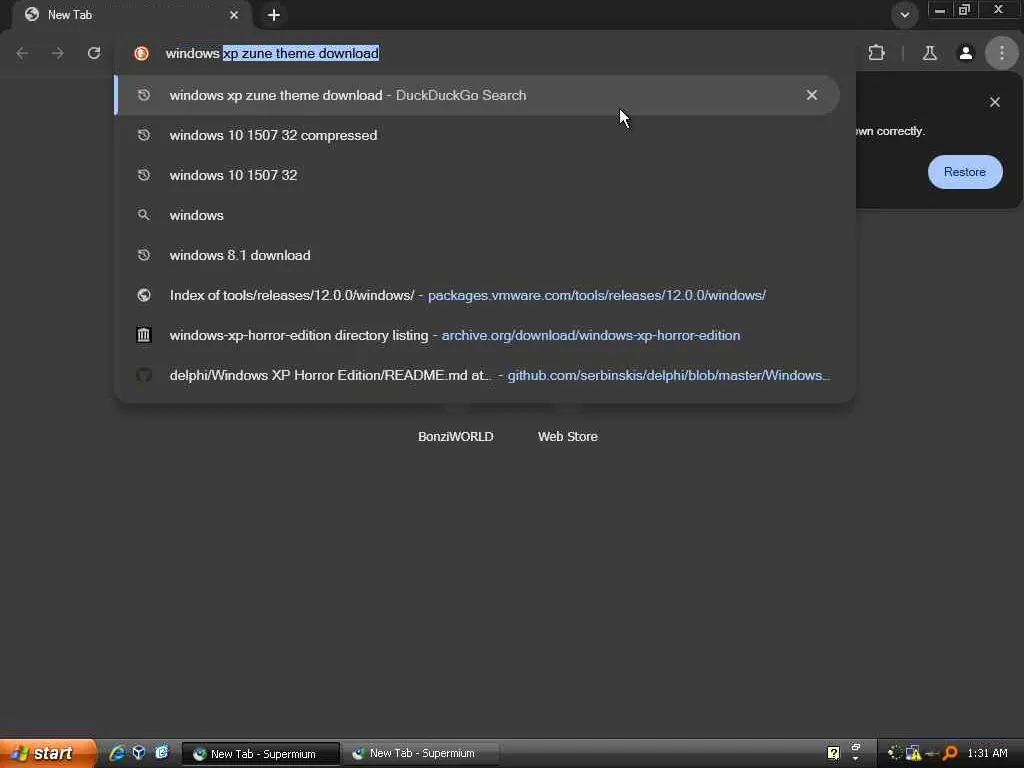Click the cube icon in quick launch
This screenshot has height=768, width=1024.
pos(138,753)
